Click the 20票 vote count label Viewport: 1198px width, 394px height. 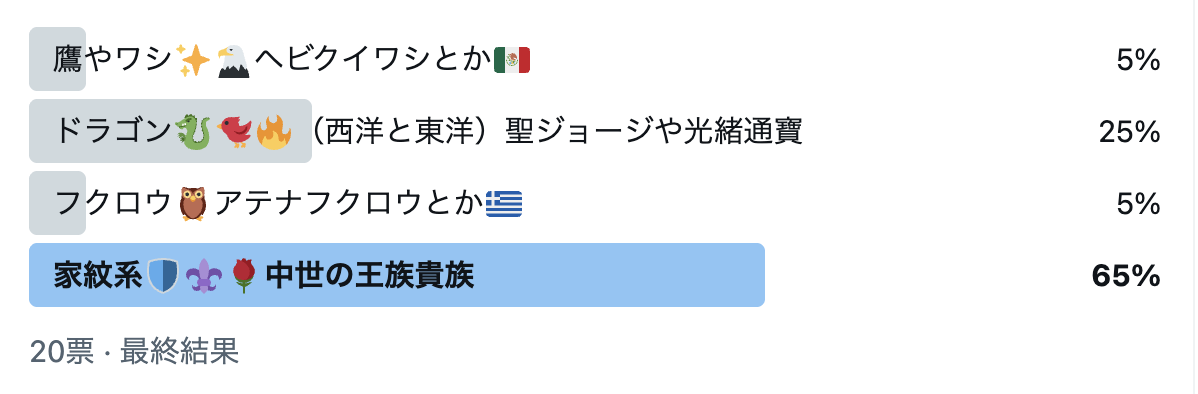[61, 351]
